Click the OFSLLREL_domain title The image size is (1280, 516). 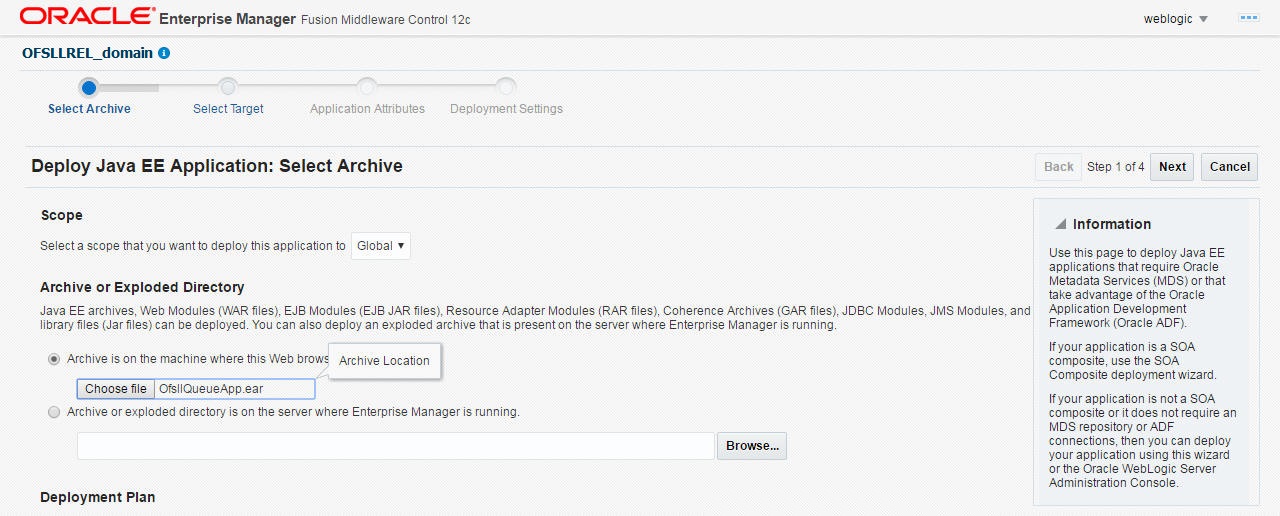click(88, 53)
